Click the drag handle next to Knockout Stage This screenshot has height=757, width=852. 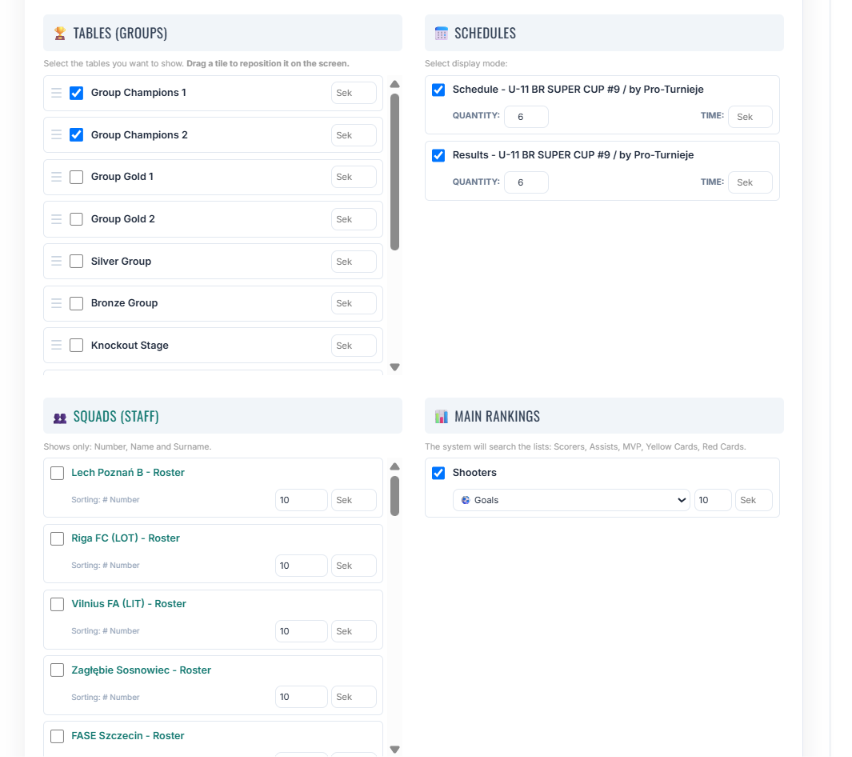[57, 345]
